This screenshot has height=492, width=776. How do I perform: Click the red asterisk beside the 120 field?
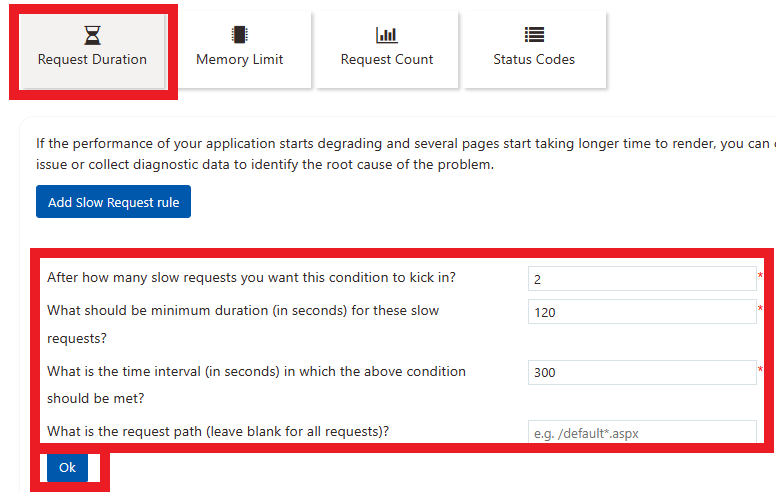[760, 308]
